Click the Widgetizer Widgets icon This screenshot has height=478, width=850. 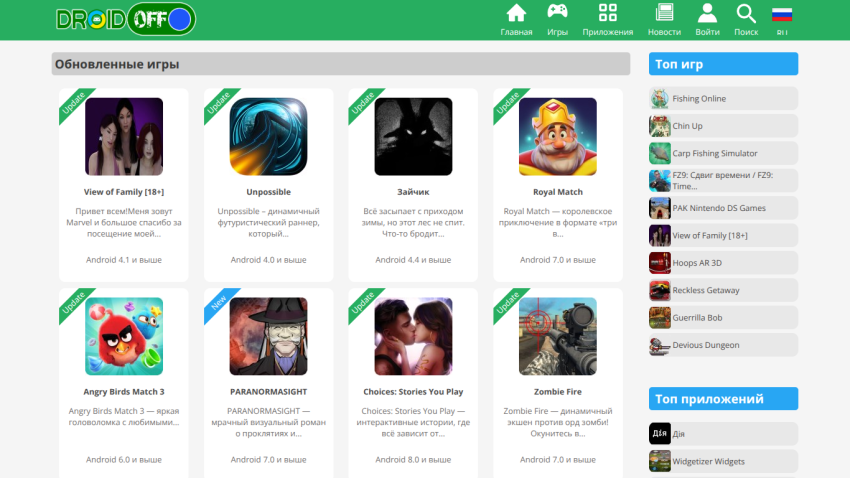click(660, 461)
